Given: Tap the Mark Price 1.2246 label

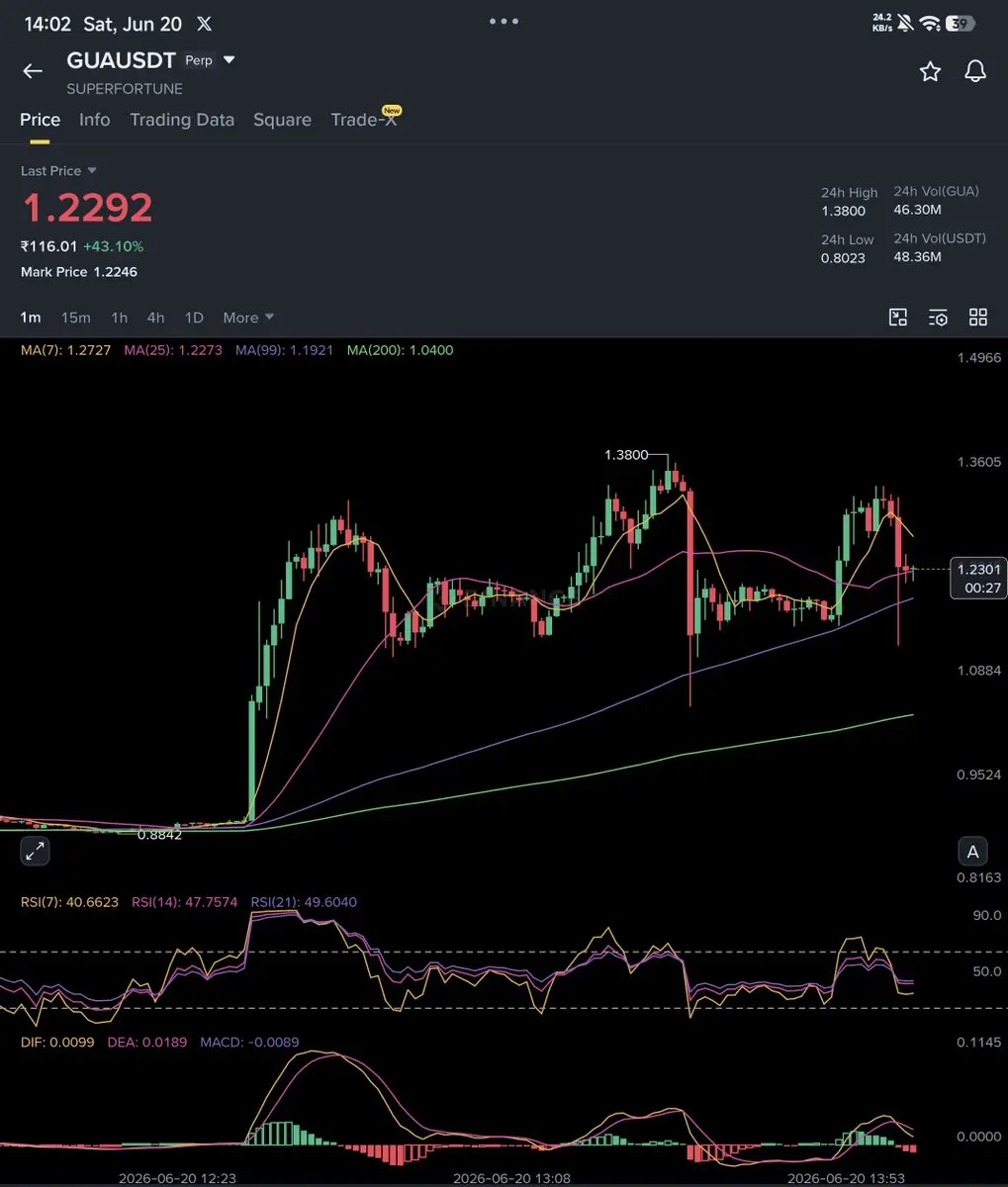Looking at the screenshot, I should click(x=79, y=272).
